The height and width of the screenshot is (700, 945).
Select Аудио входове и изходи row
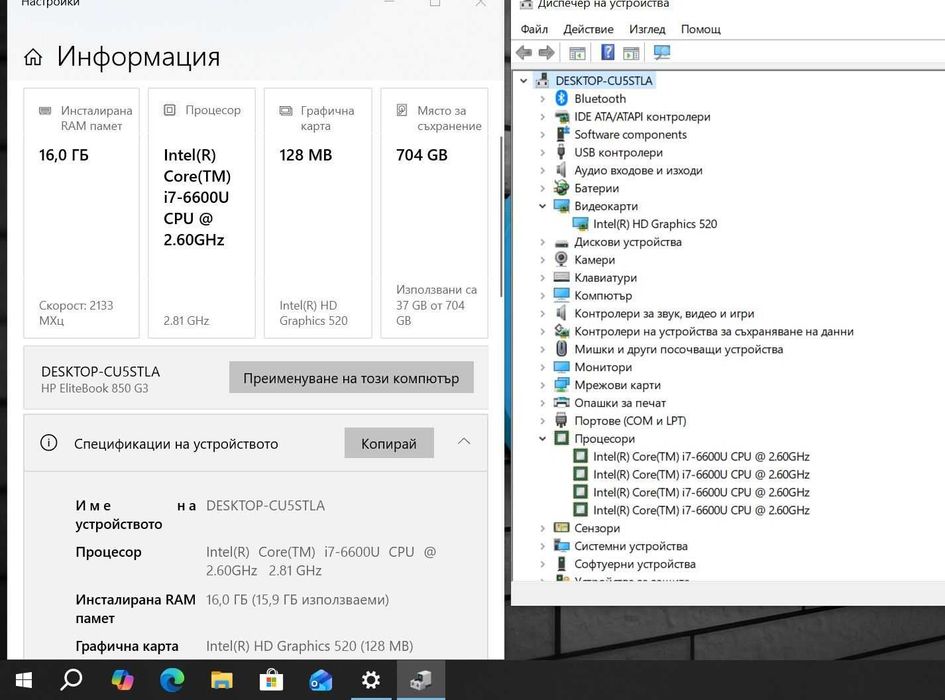click(638, 170)
